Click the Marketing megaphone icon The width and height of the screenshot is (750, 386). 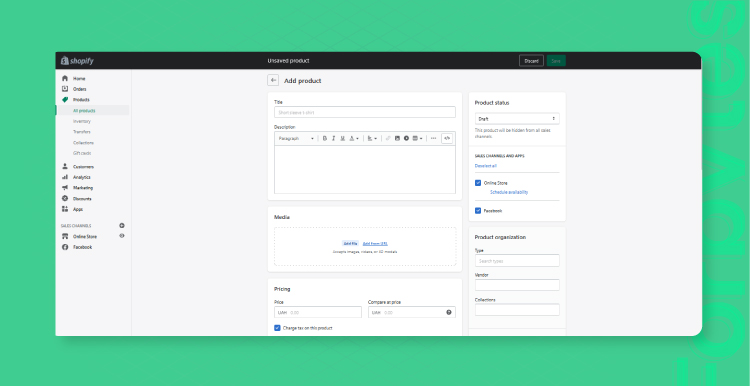(x=65, y=187)
